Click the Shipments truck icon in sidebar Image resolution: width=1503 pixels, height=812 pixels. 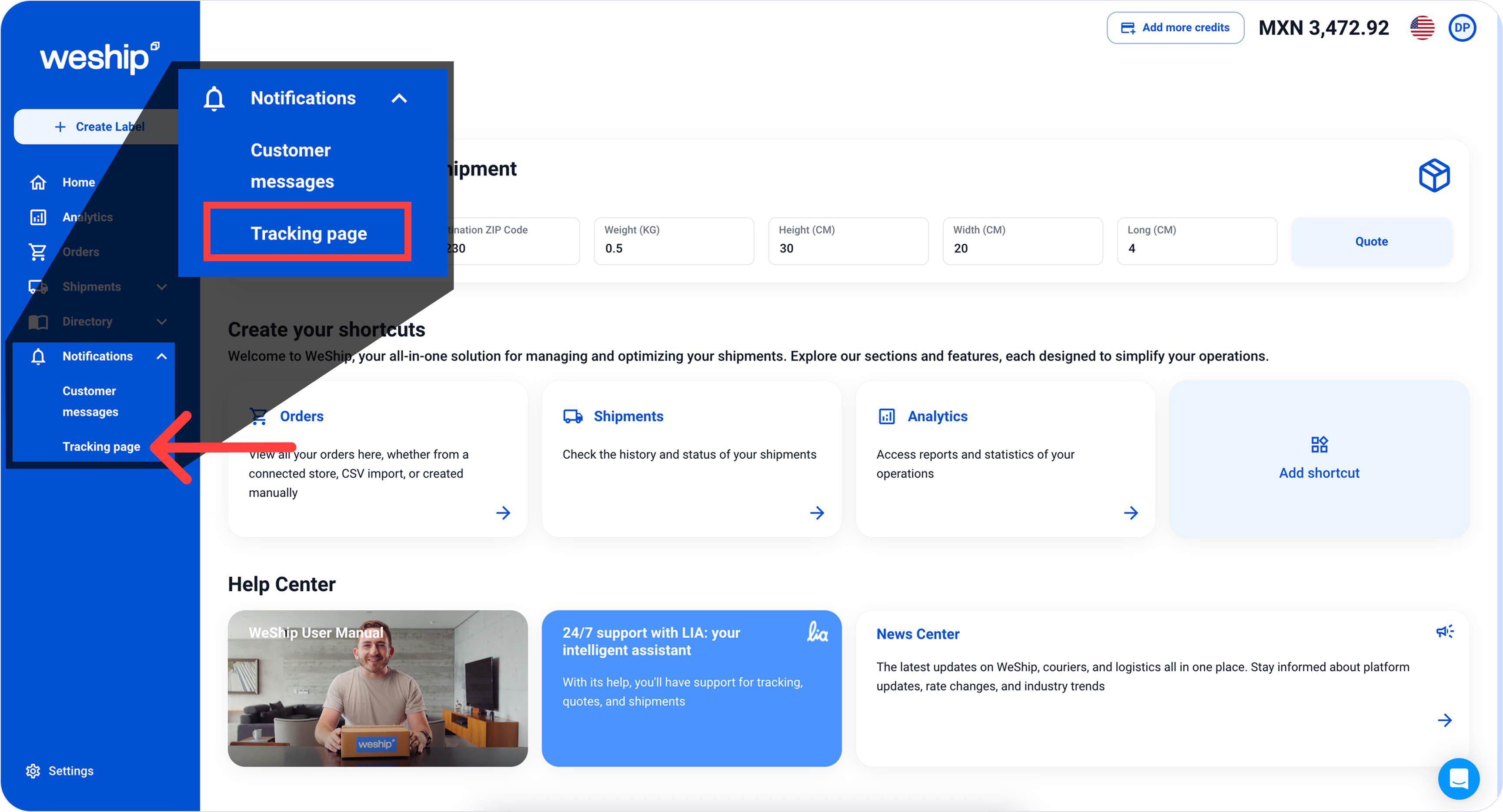tap(38, 287)
